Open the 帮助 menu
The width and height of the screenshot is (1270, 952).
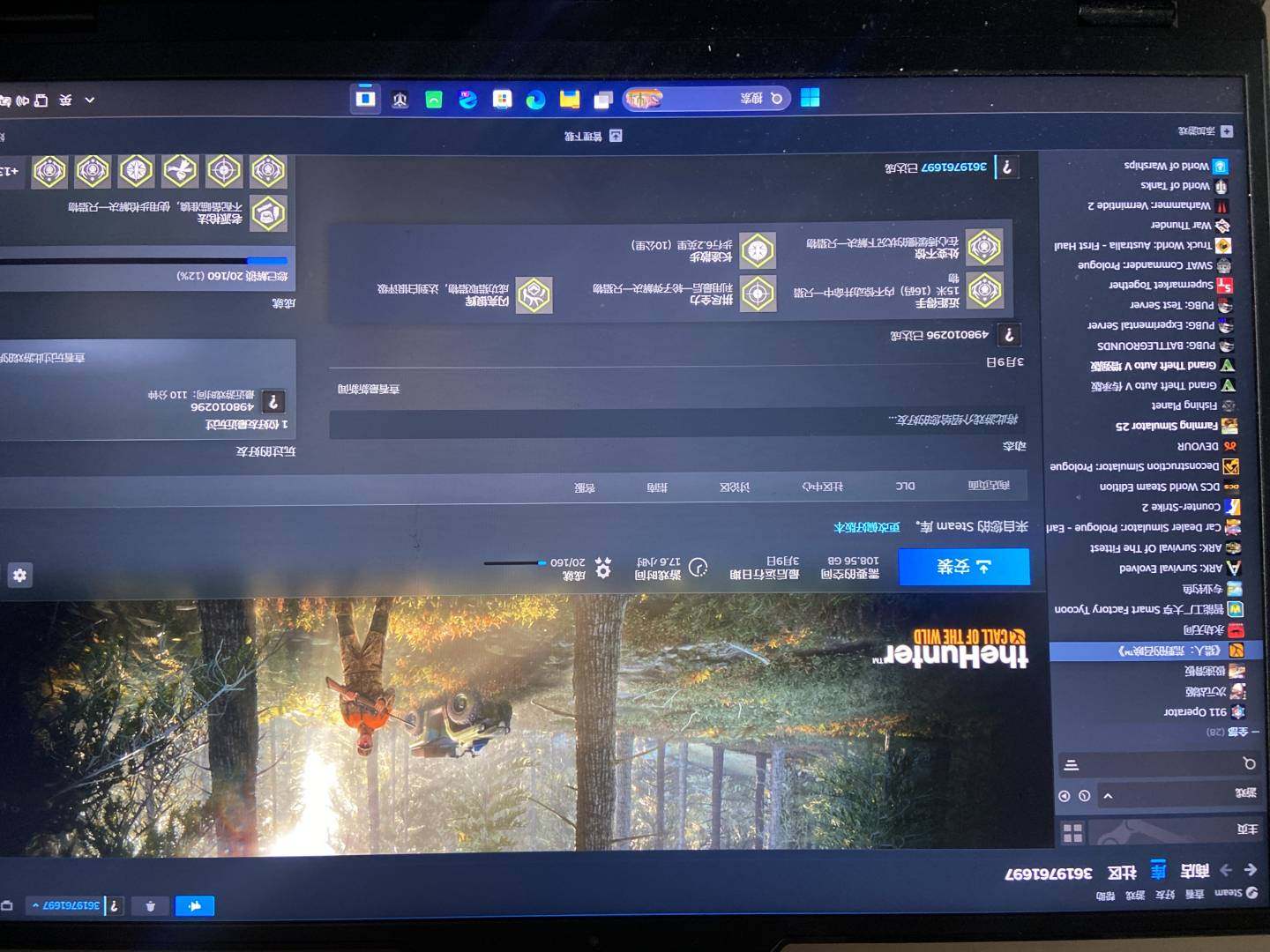pos(1105,896)
